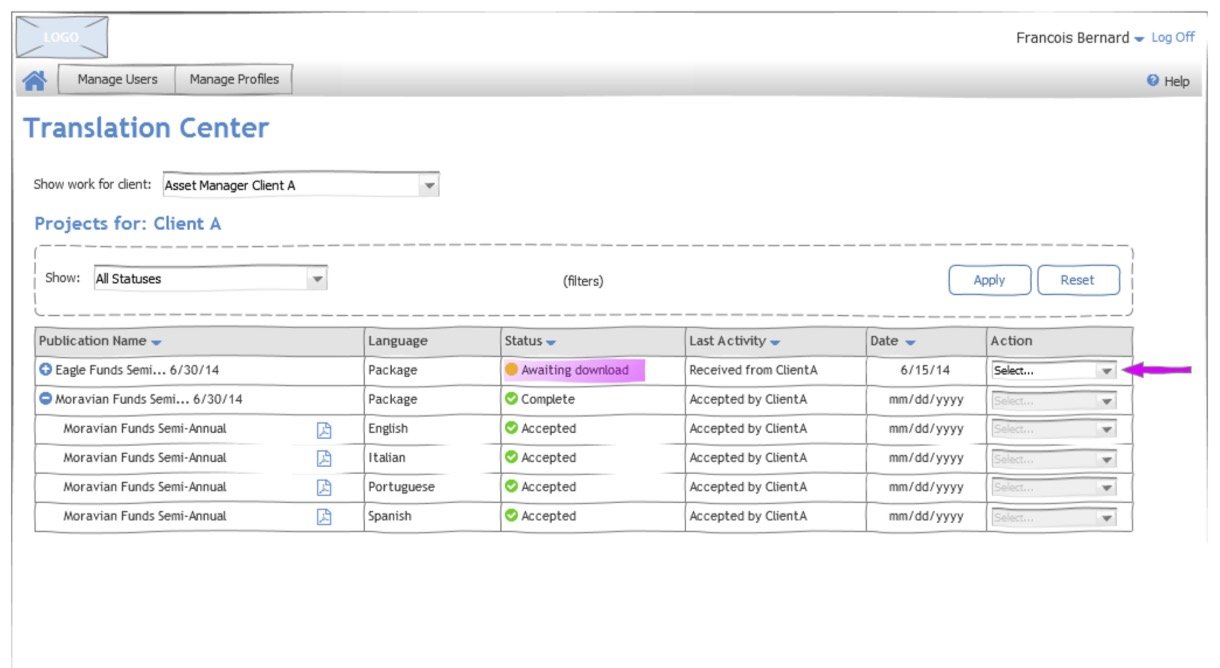This screenshot has width=1220, height=668.
Task: Click the LOGO placeholder image
Action: coord(61,38)
